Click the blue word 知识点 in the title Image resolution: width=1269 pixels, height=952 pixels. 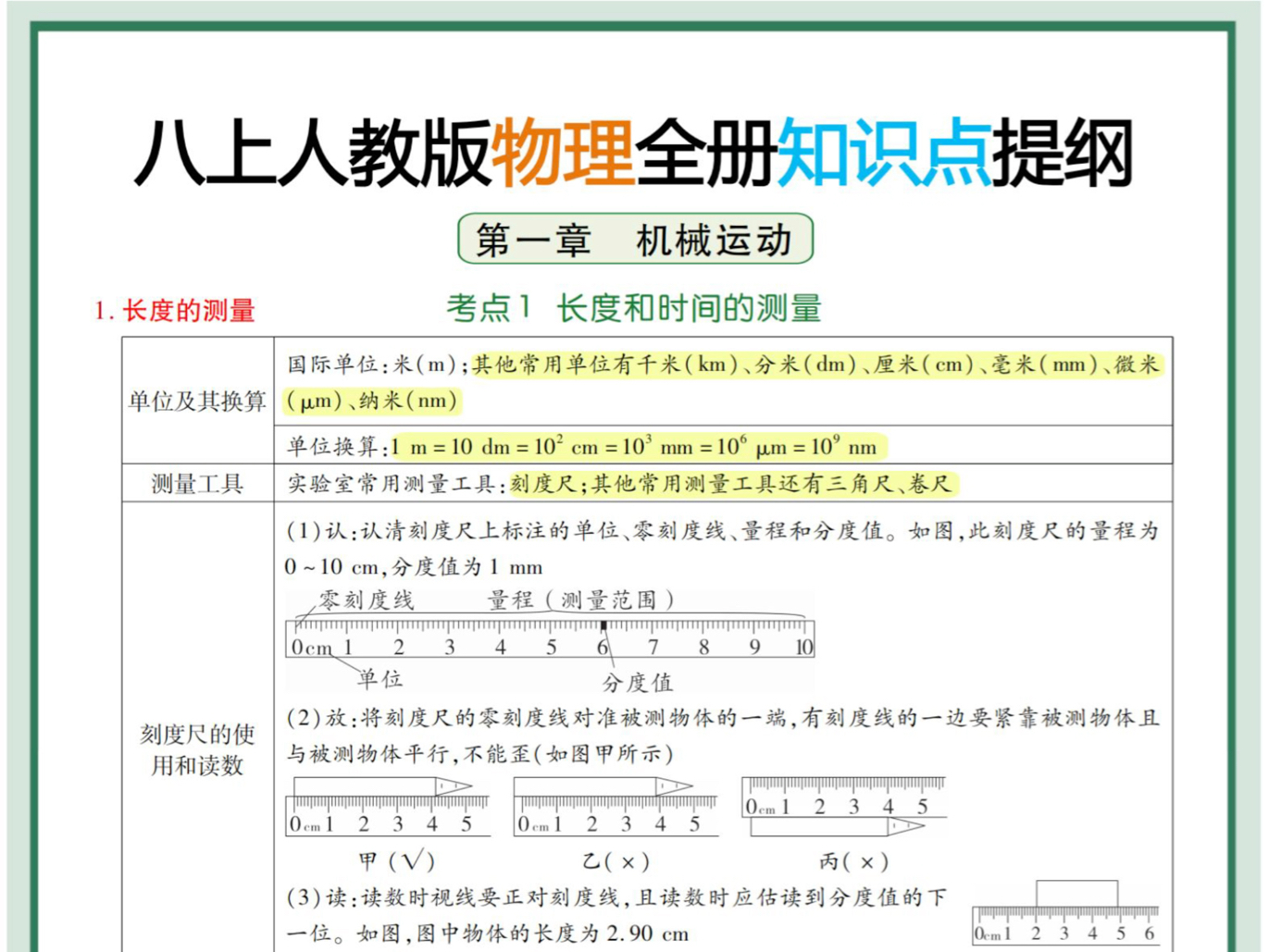click(x=884, y=154)
